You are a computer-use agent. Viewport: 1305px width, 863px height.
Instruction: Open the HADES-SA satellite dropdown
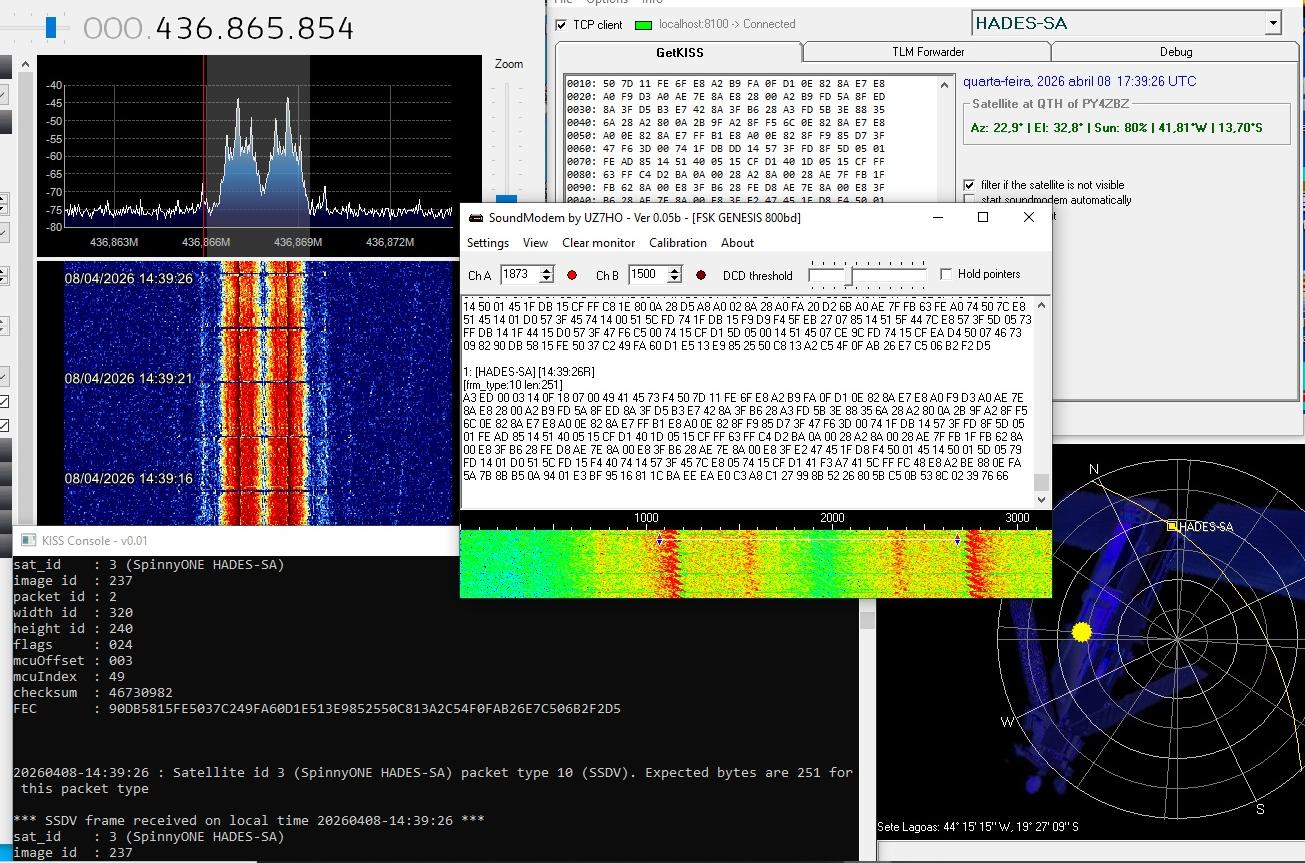click(x=1272, y=23)
